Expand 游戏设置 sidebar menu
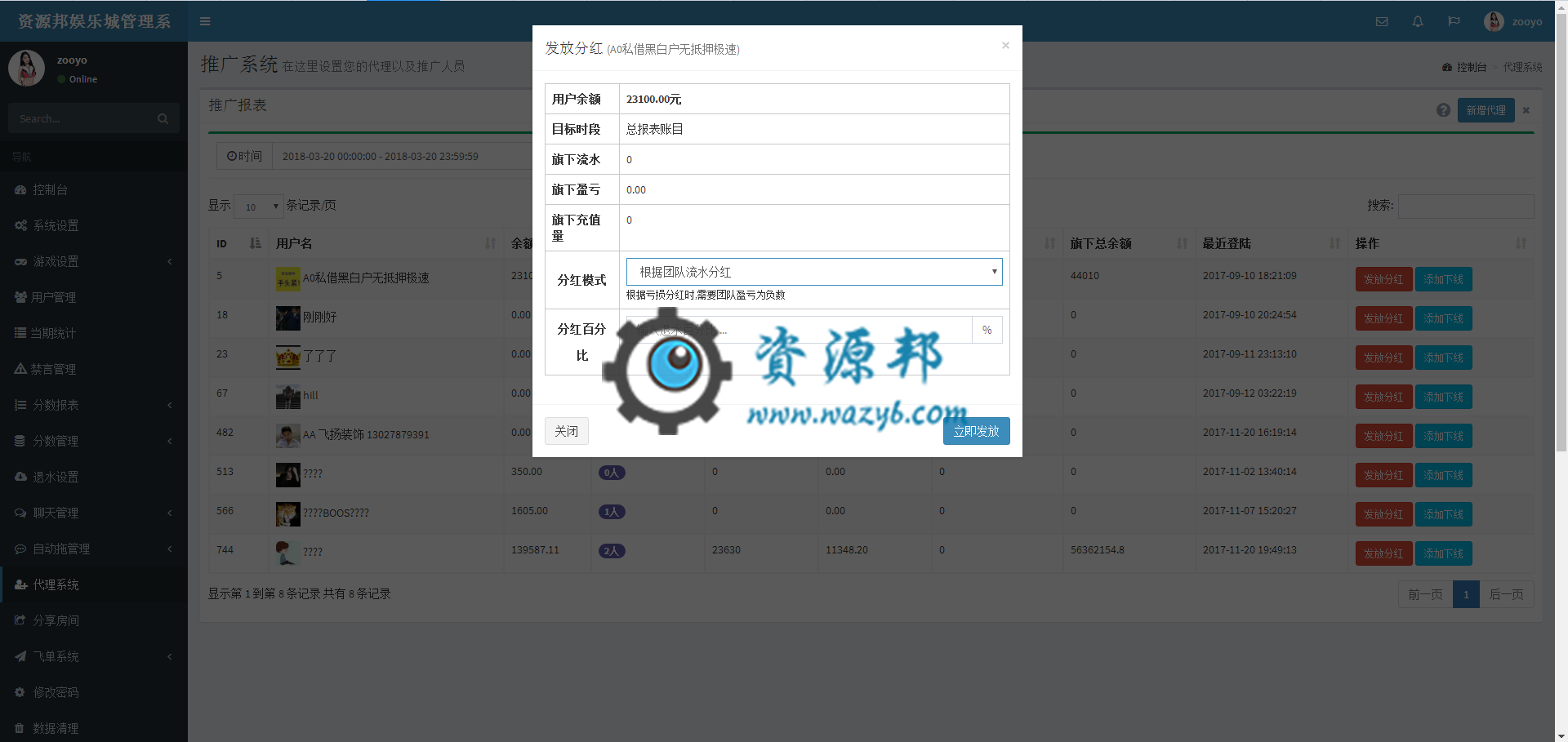Viewport: 1568px width, 742px height. pos(94,261)
